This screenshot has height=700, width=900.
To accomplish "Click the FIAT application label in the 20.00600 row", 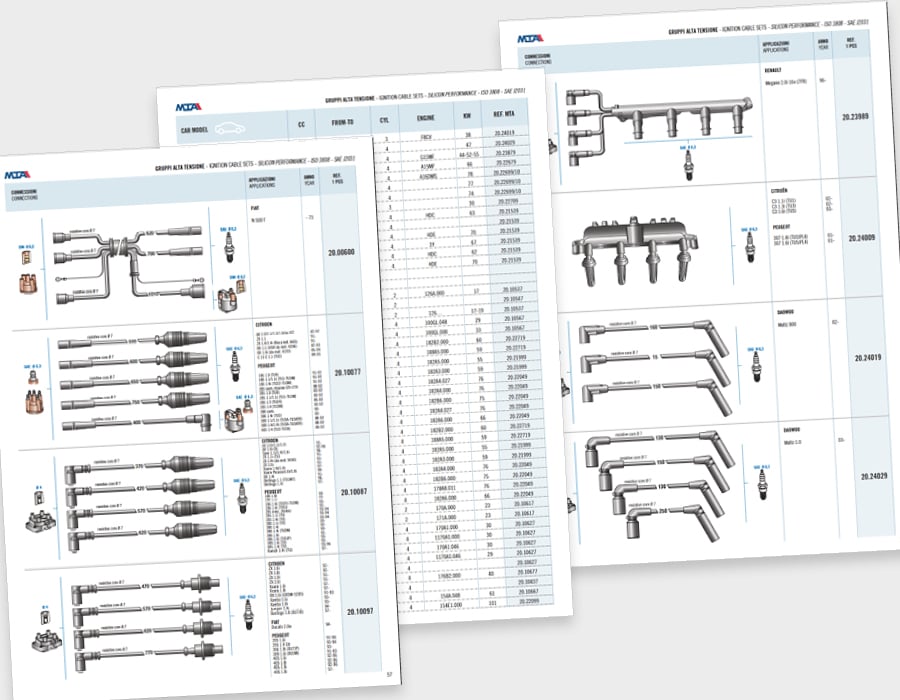I will point(255,208).
